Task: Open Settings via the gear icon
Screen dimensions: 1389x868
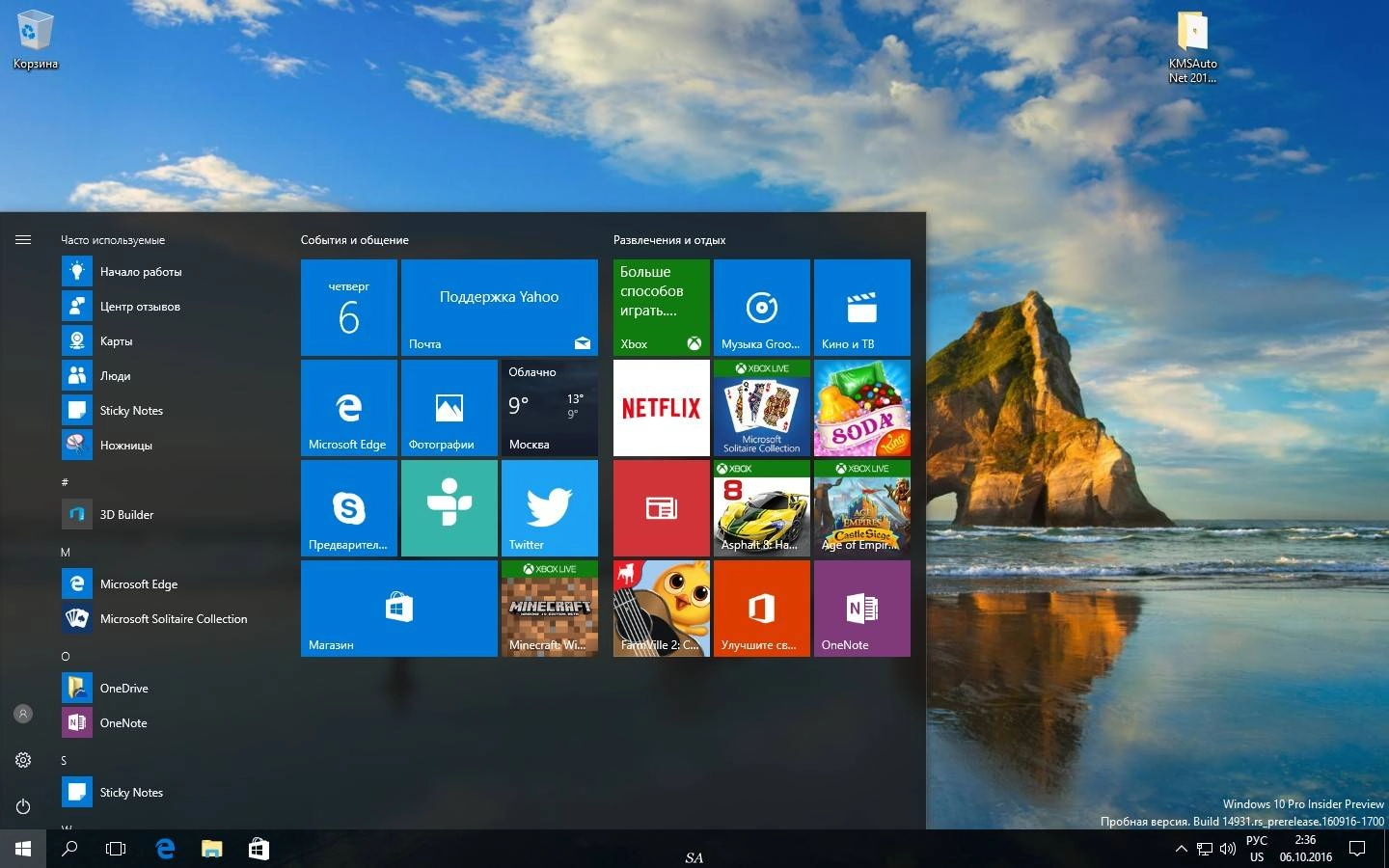Action: [x=23, y=760]
